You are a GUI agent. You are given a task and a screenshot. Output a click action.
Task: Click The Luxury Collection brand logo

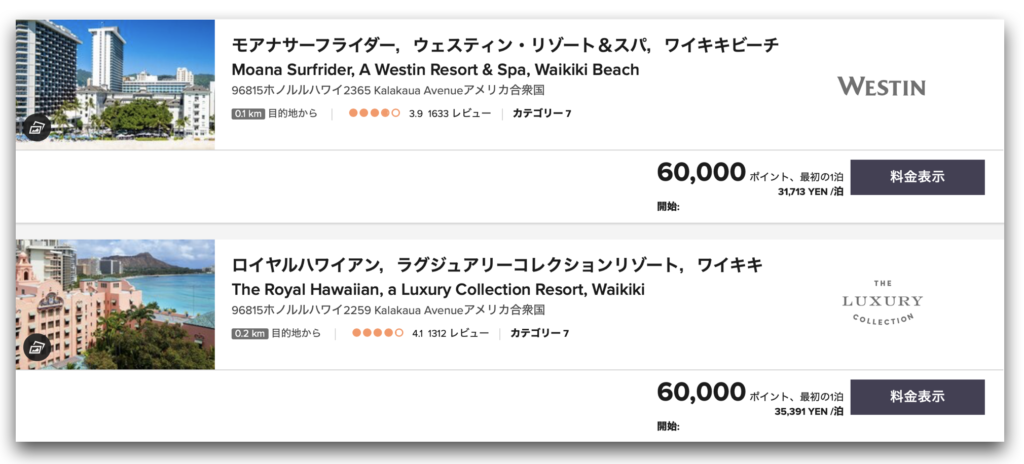882,302
